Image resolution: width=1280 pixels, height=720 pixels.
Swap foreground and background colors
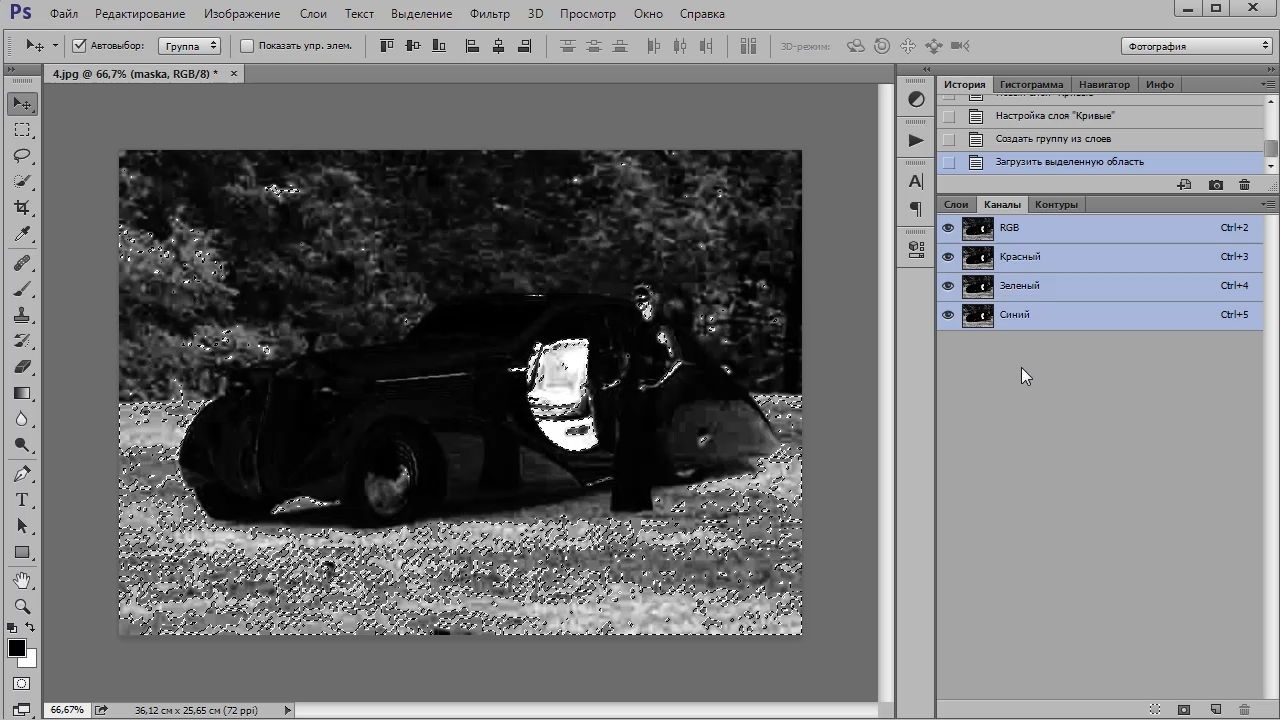tap(31, 628)
